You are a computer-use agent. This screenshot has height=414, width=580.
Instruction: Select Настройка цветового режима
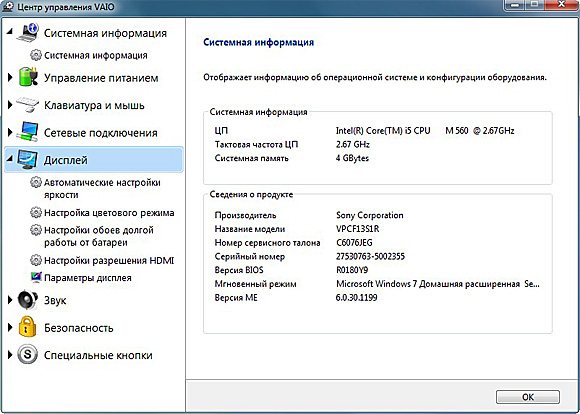109,213
